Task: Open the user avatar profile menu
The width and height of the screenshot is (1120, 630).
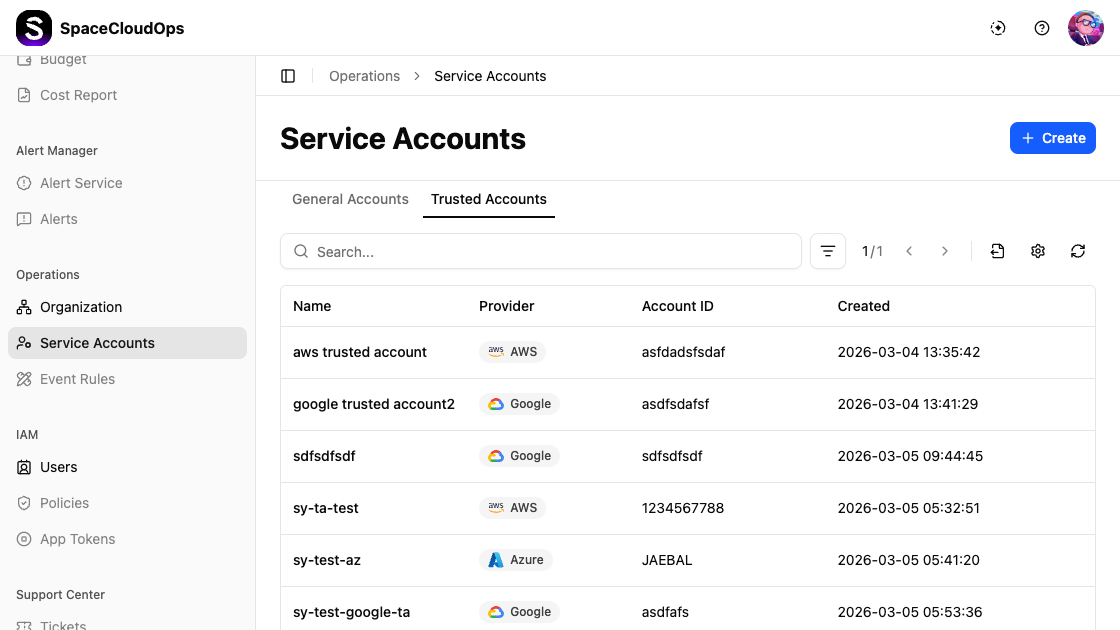Action: (1085, 28)
